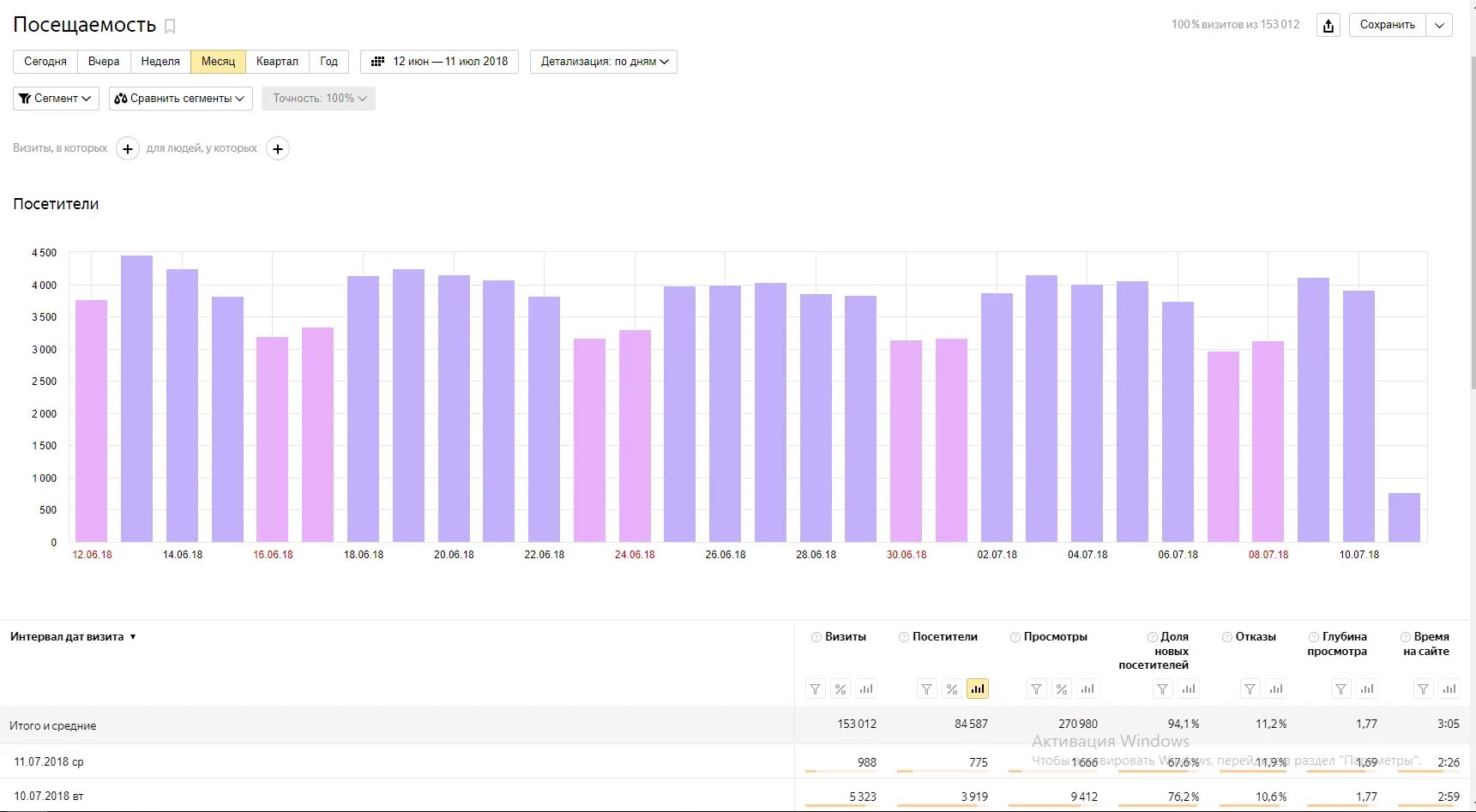Viewport: 1476px width, 812px height.
Task: Click the Сохранить button
Action: tap(1388, 25)
